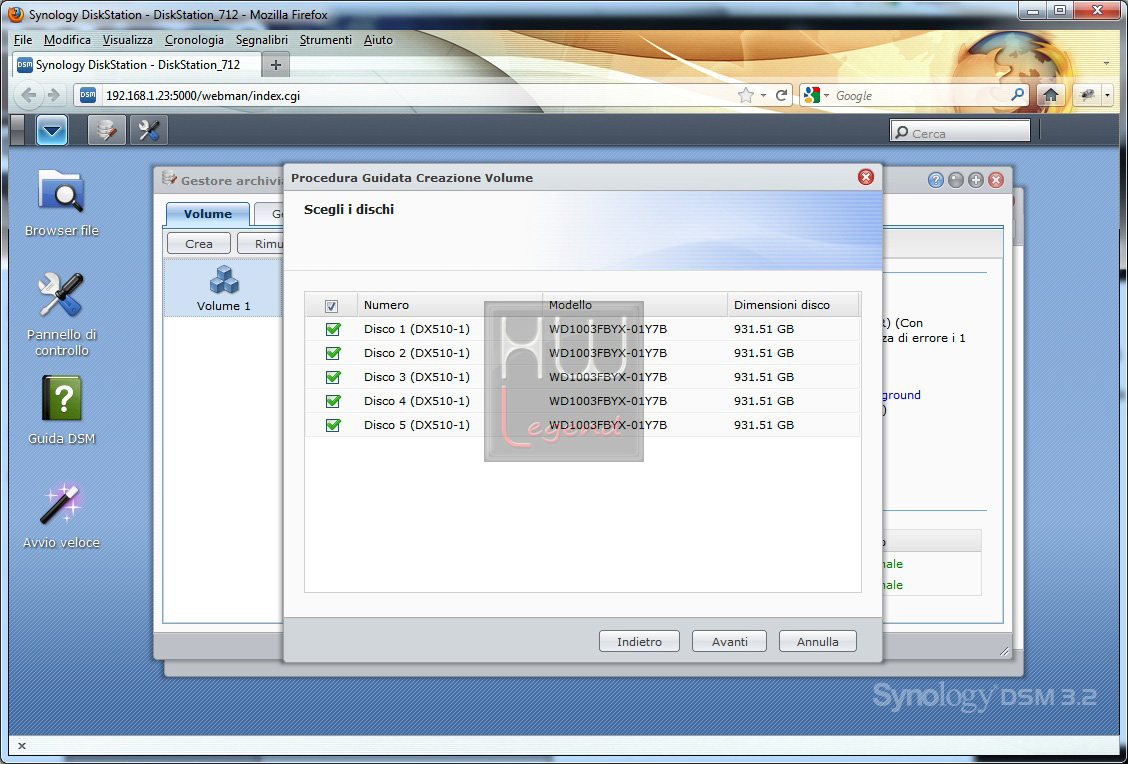Viewport: 1128px width, 764px height.
Task: Sort by the Modello column header
Action: pos(635,305)
